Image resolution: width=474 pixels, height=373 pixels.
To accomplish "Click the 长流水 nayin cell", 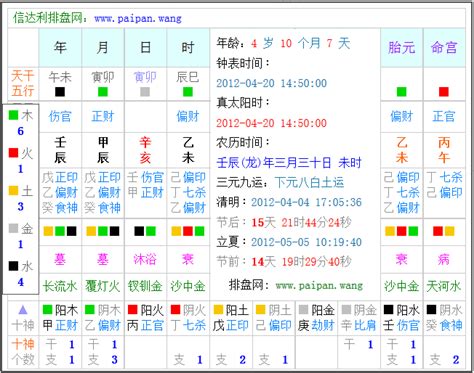I will (60, 286).
